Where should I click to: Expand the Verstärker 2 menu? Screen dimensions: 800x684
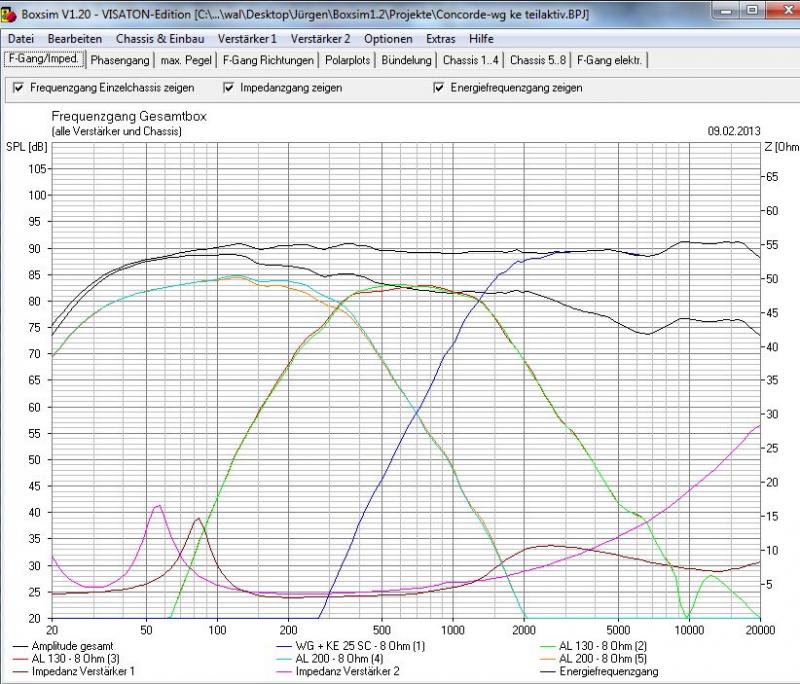tap(320, 39)
